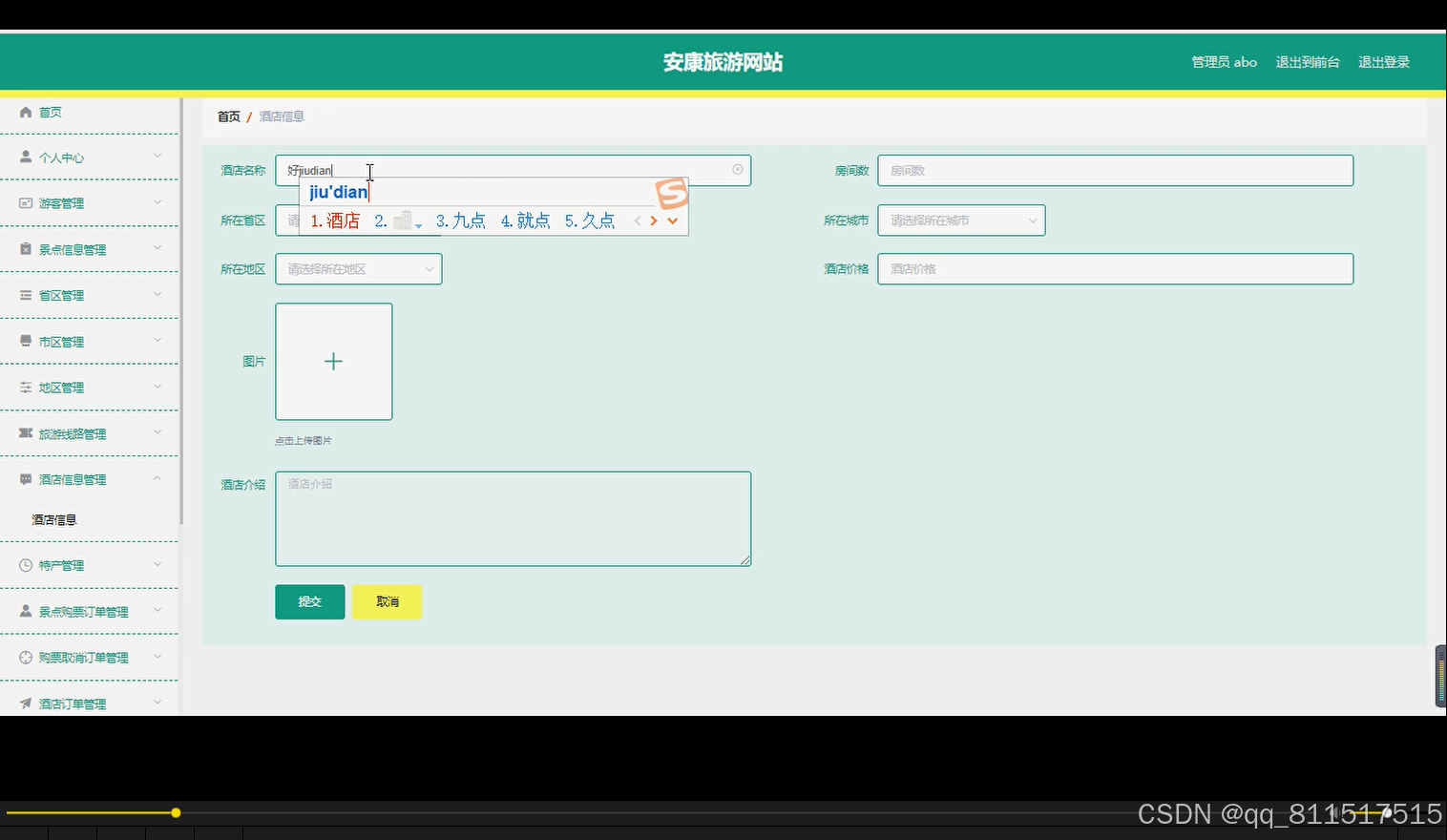Collapse the 酒店信息管理 sidebar menu

click(x=157, y=477)
